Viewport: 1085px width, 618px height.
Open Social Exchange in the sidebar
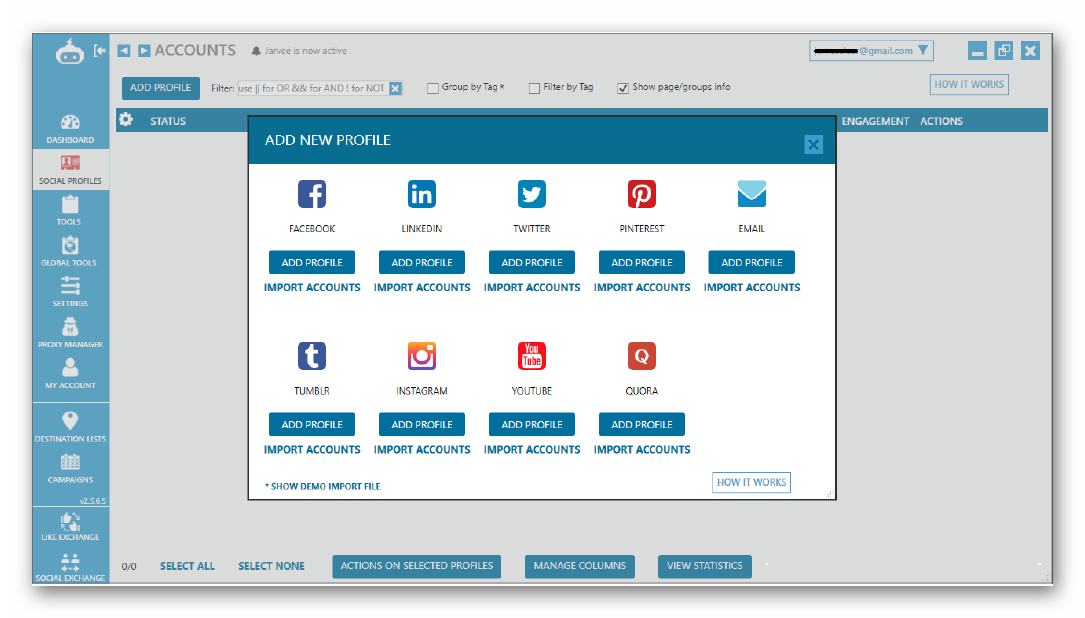pyautogui.click(x=70, y=567)
